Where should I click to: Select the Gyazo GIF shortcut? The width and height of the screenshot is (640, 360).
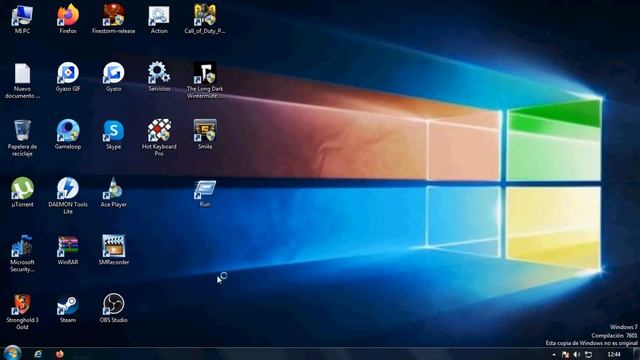point(68,77)
